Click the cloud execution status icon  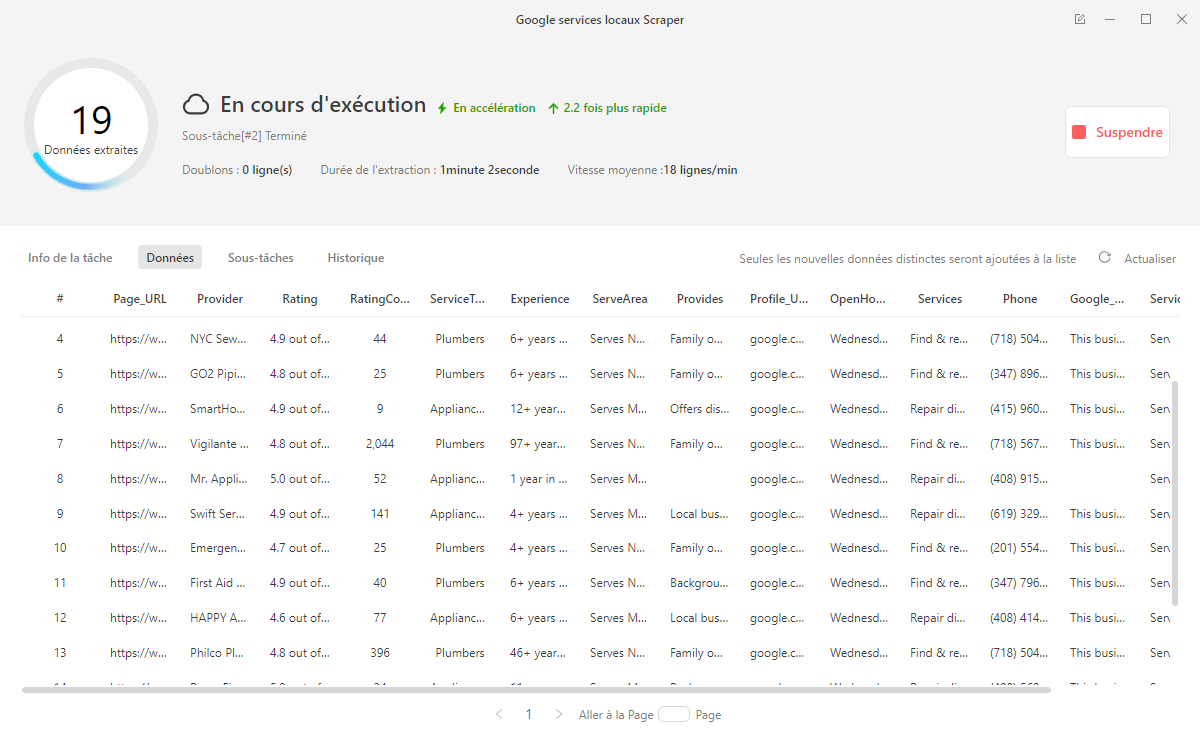[x=196, y=104]
